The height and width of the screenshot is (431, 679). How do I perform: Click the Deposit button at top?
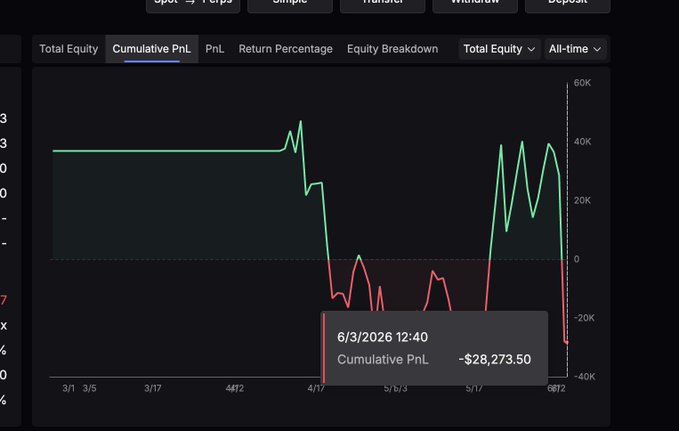[x=568, y=3]
